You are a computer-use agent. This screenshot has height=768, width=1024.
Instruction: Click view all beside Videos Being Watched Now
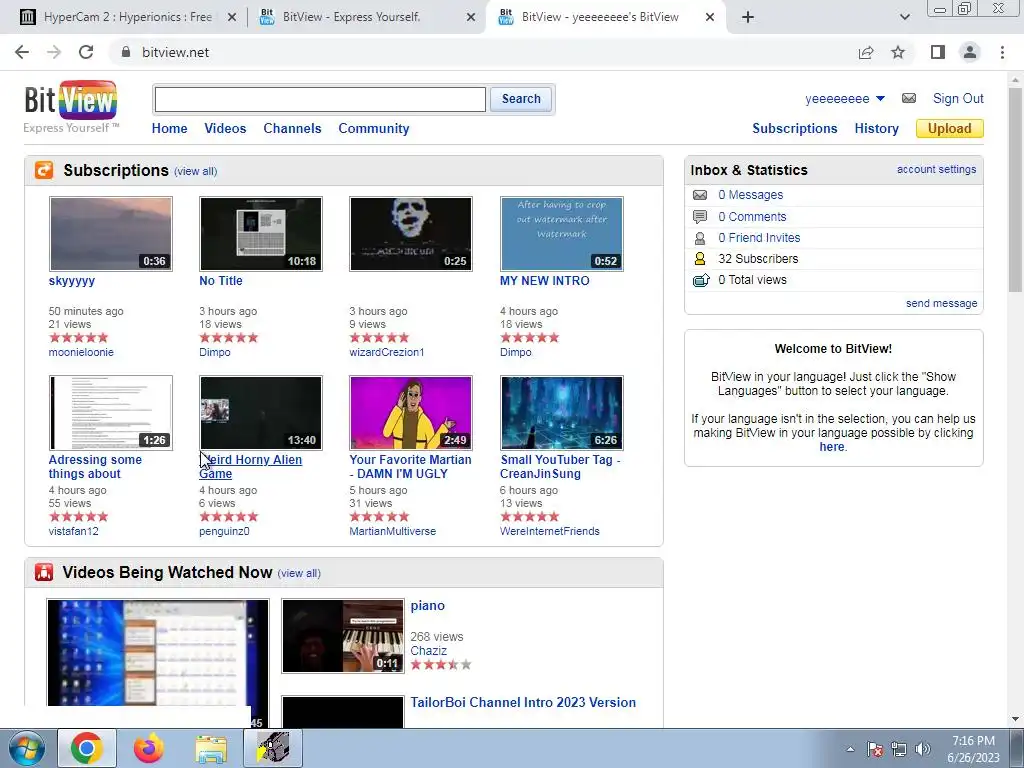299,573
